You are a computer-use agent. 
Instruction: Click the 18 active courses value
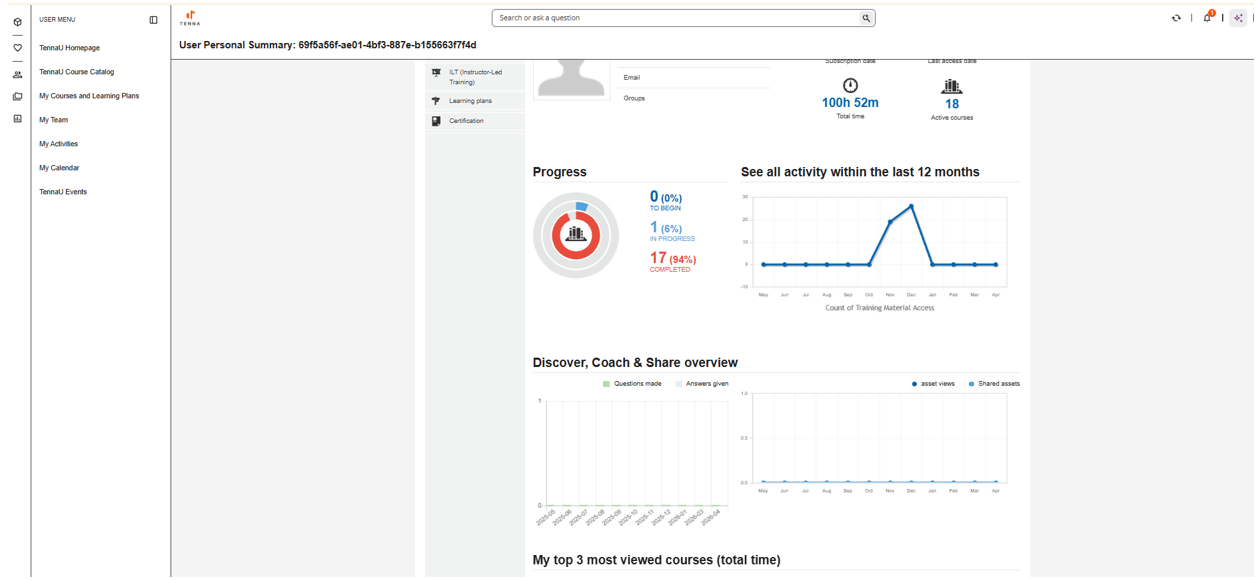click(x=952, y=104)
